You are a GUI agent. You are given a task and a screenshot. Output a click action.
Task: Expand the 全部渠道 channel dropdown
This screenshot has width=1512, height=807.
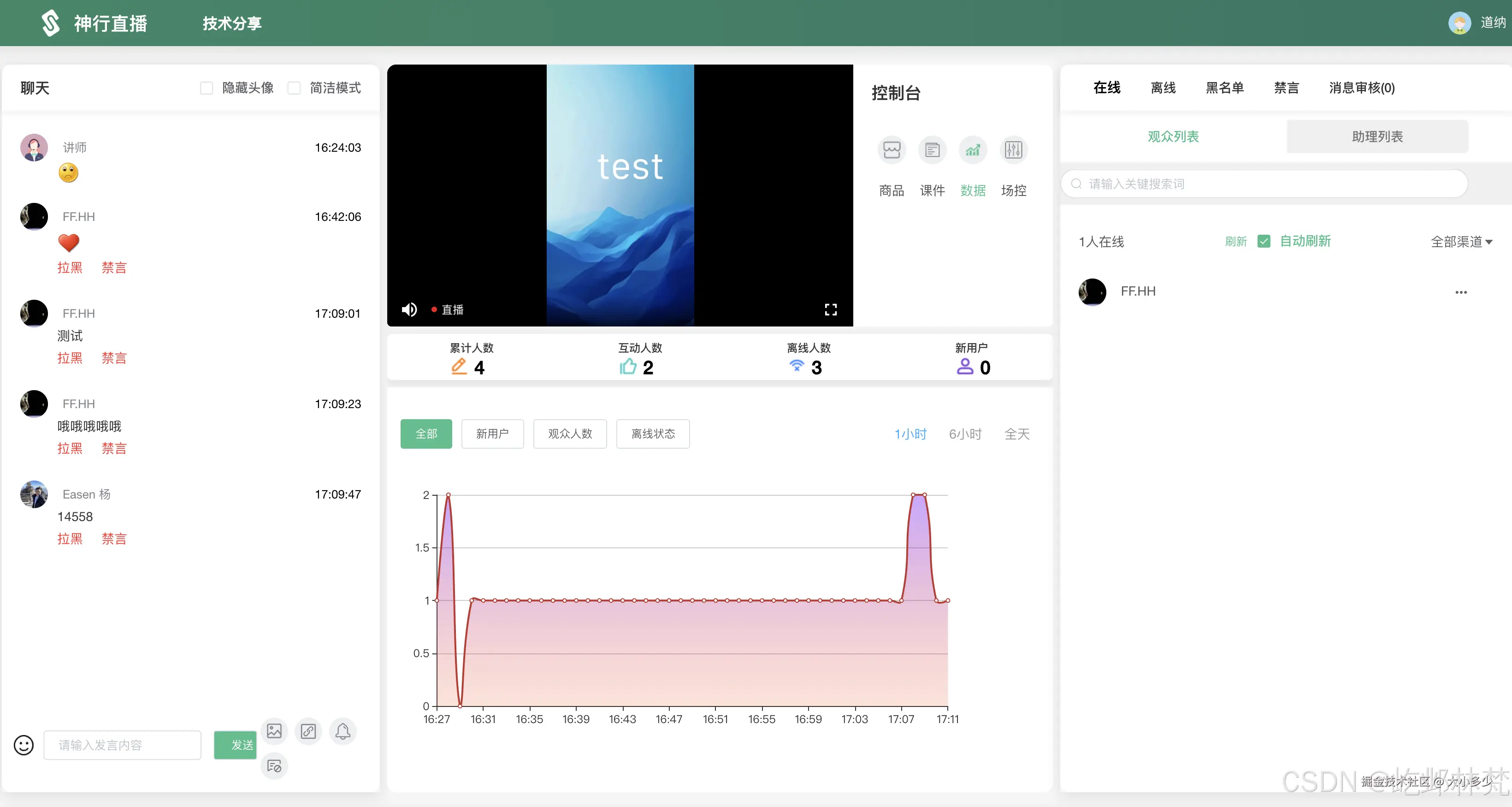click(x=1461, y=241)
